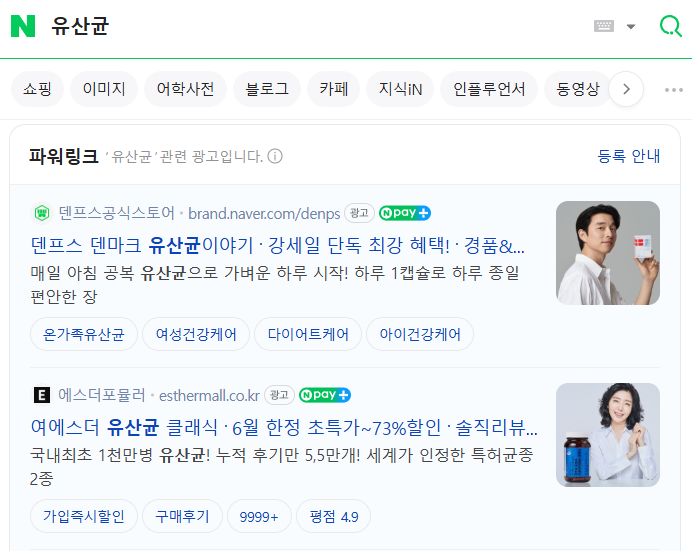Screen dimensions: 692x551
Task: Click the green search magnifier icon
Action: 670,26
